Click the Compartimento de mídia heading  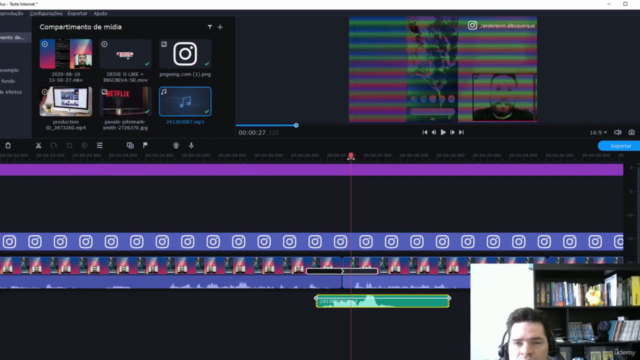(x=80, y=27)
